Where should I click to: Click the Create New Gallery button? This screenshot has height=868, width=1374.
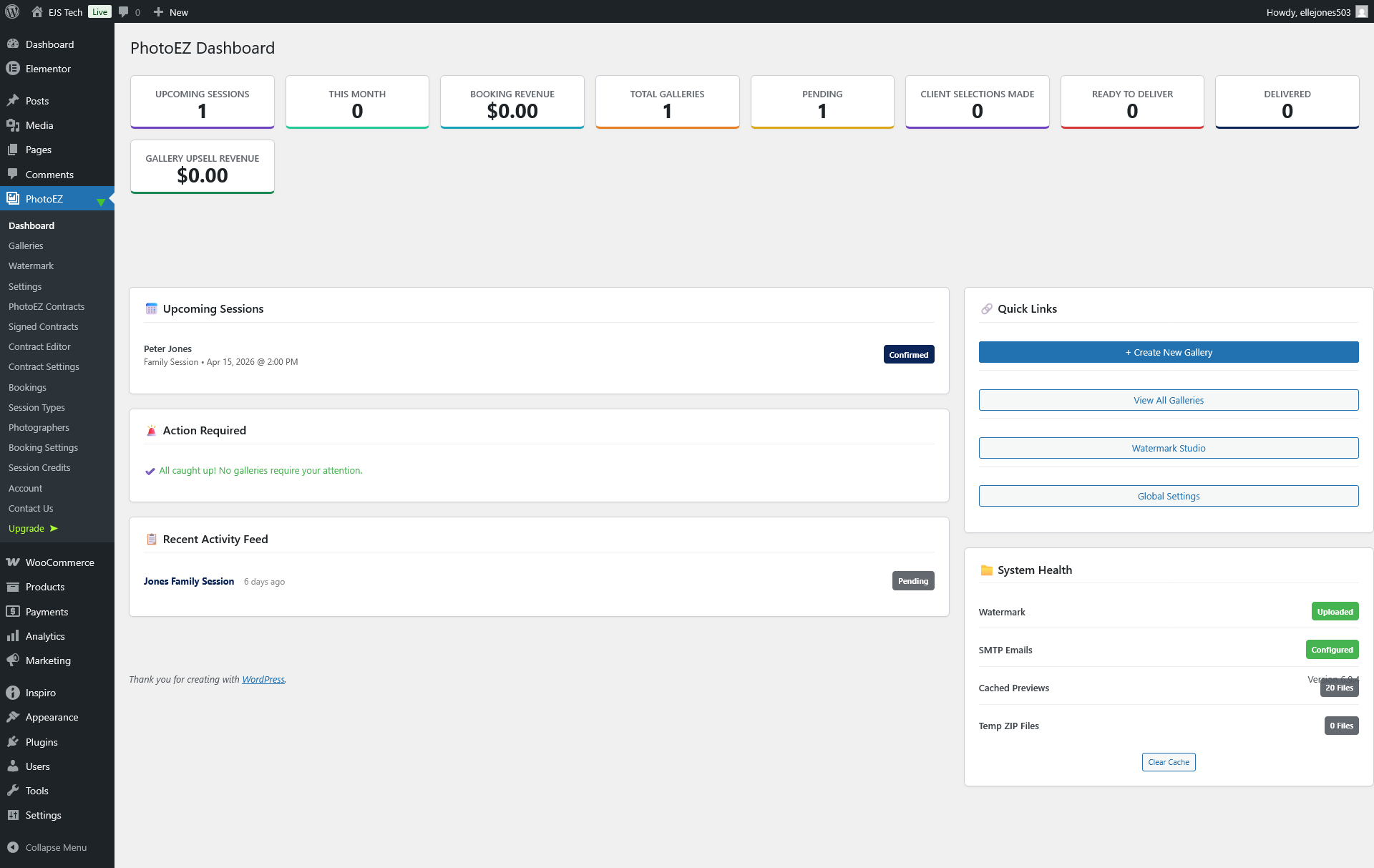[x=1168, y=352]
